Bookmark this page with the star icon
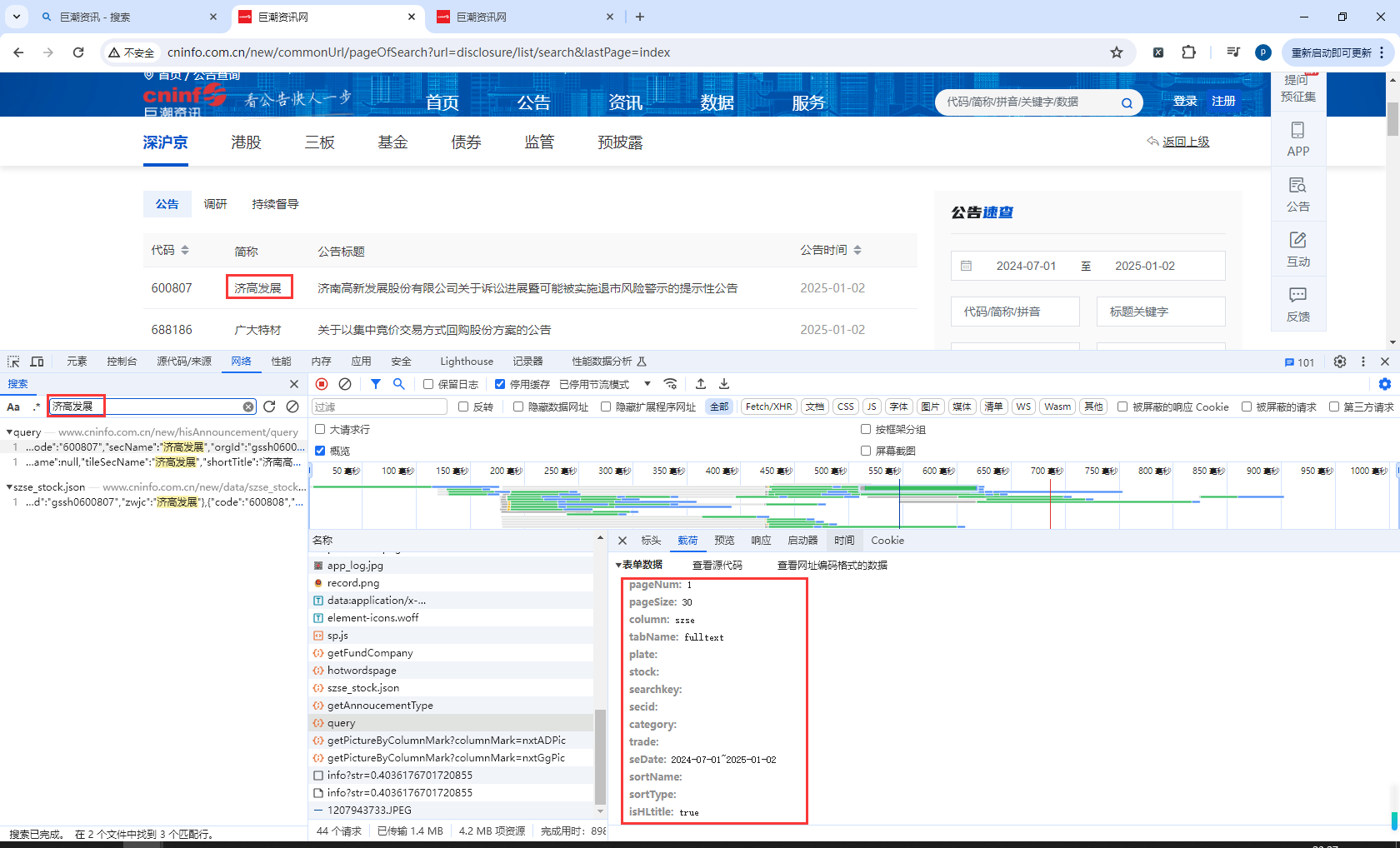The width and height of the screenshot is (1400, 848). click(x=1117, y=52)
